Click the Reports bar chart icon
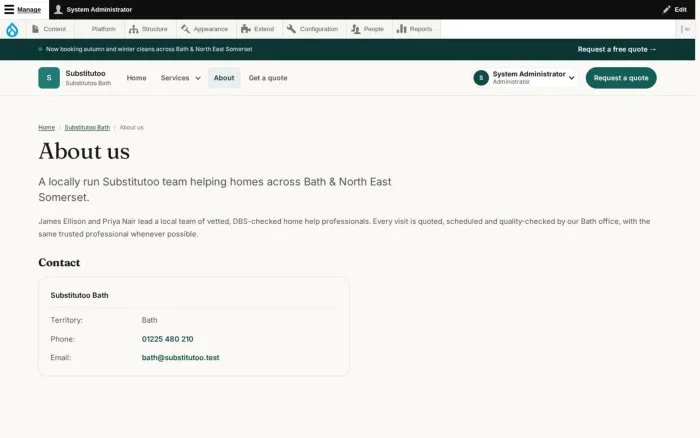 click(401, 29)
